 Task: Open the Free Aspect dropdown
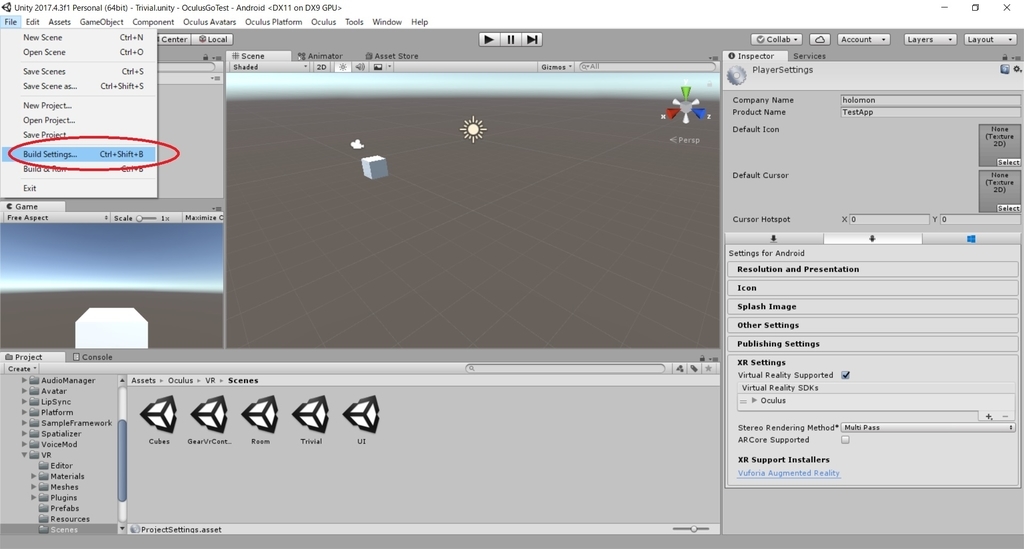point(57,218)
